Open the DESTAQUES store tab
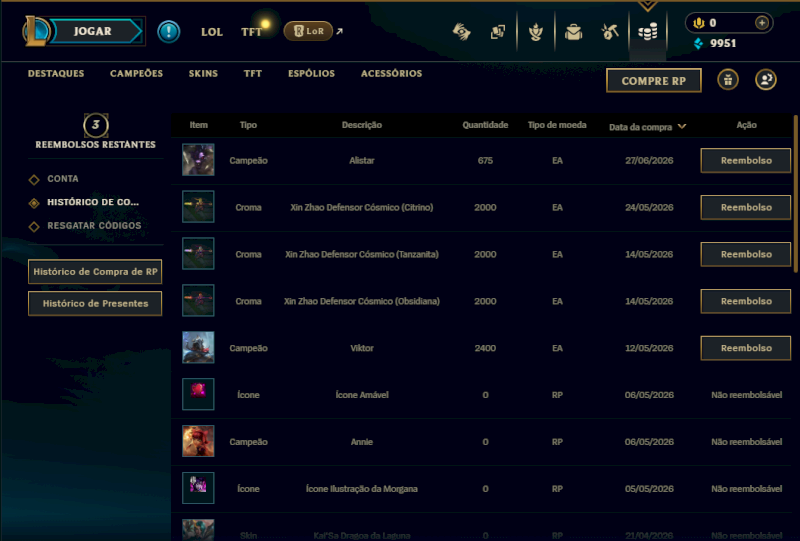The image size is (800, 541). pos(56,73)
